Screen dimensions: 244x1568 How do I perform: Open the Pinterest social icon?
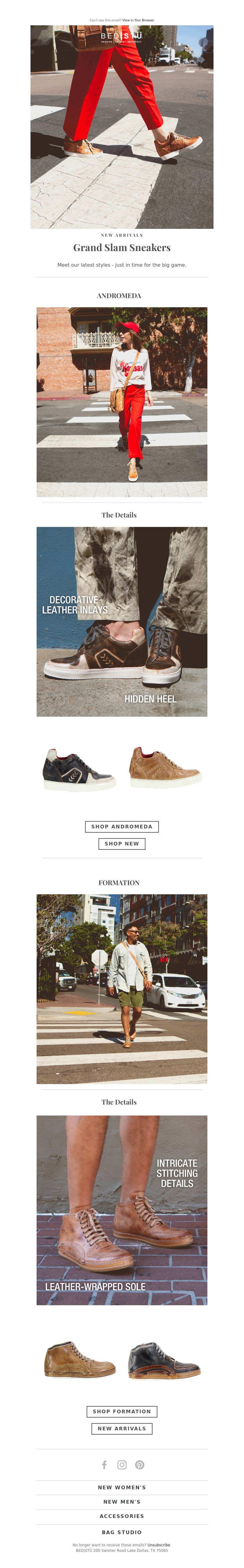click(x=139, y=1465)
